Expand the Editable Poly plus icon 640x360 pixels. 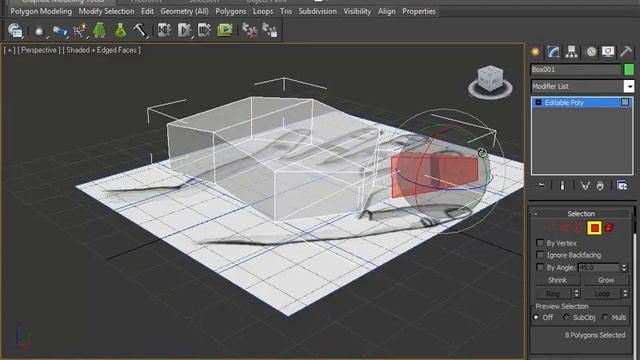pyautogui.click(x=538, y=102)
